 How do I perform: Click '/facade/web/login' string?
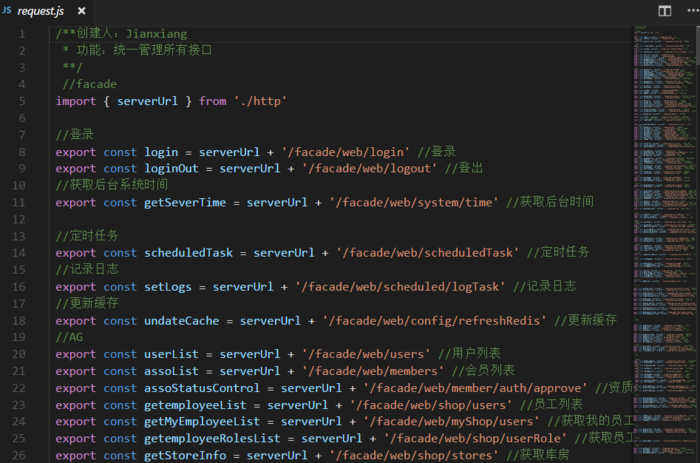346,152
